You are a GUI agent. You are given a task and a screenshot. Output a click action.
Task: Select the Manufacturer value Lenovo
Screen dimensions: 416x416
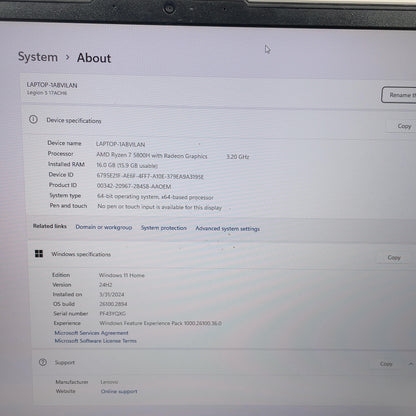point(109,382)
